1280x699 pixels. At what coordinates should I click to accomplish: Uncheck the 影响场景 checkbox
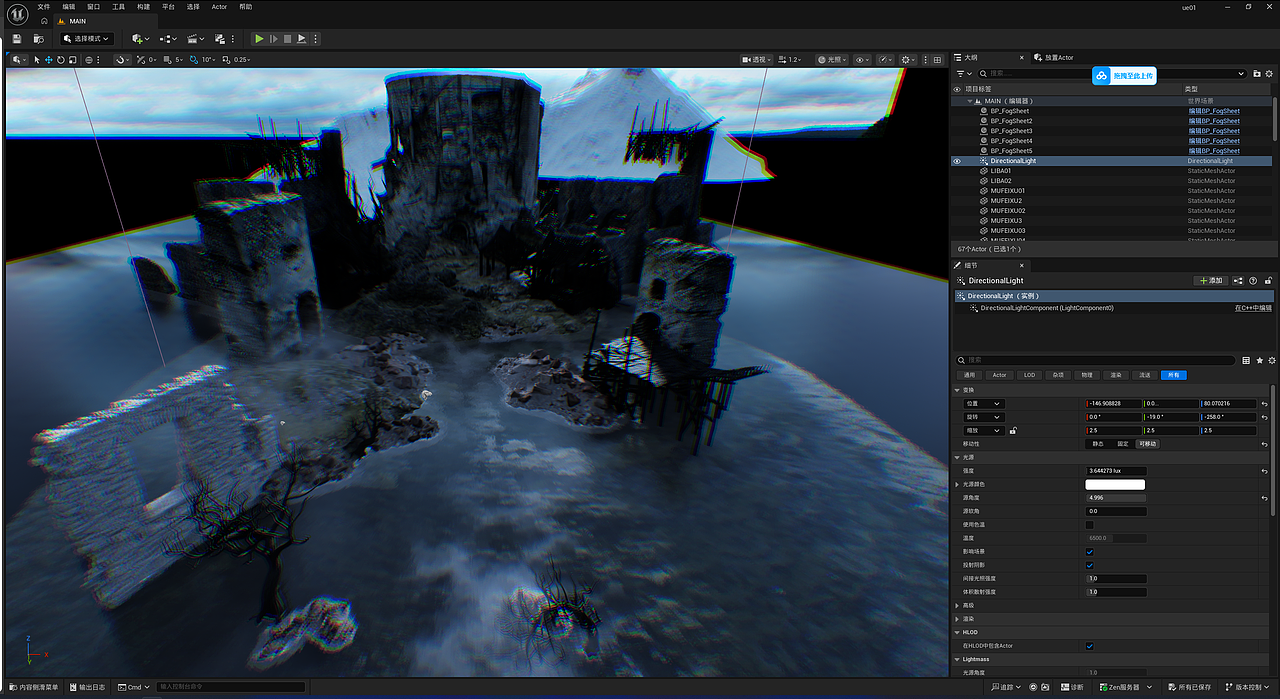(x=1089, y=552)
